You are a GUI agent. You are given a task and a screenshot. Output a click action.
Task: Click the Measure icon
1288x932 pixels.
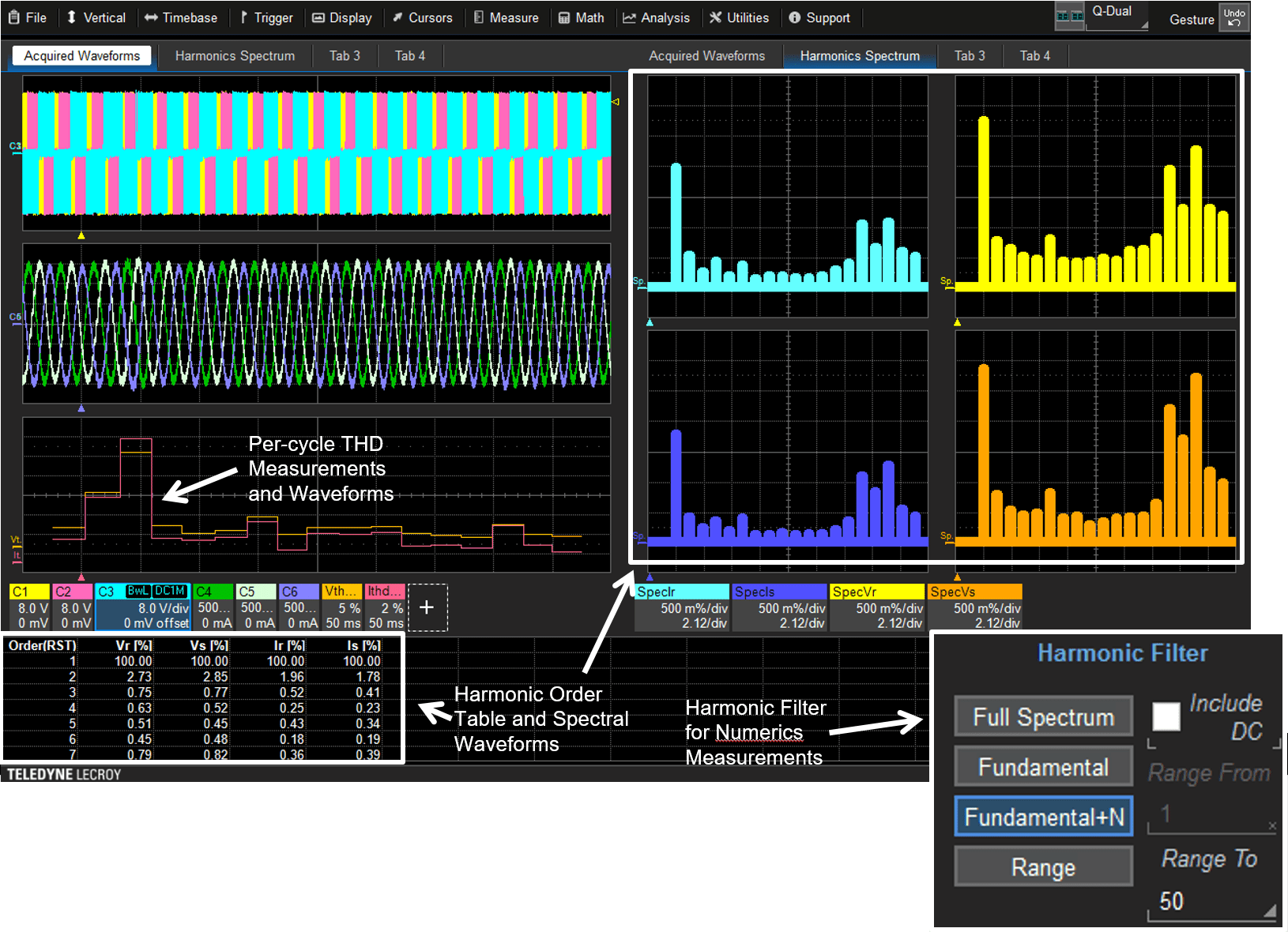pyautogui.click(x=478, y=17)
